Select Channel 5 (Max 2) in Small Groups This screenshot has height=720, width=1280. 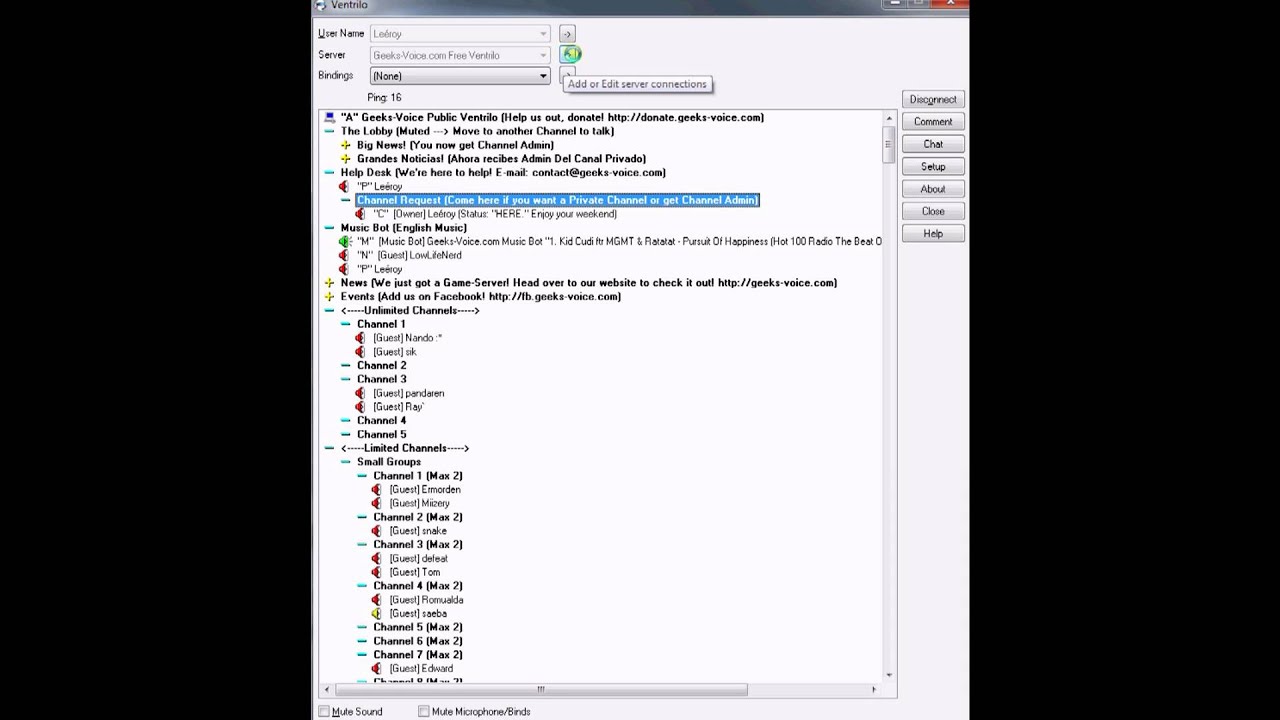[x=418, y=628]
